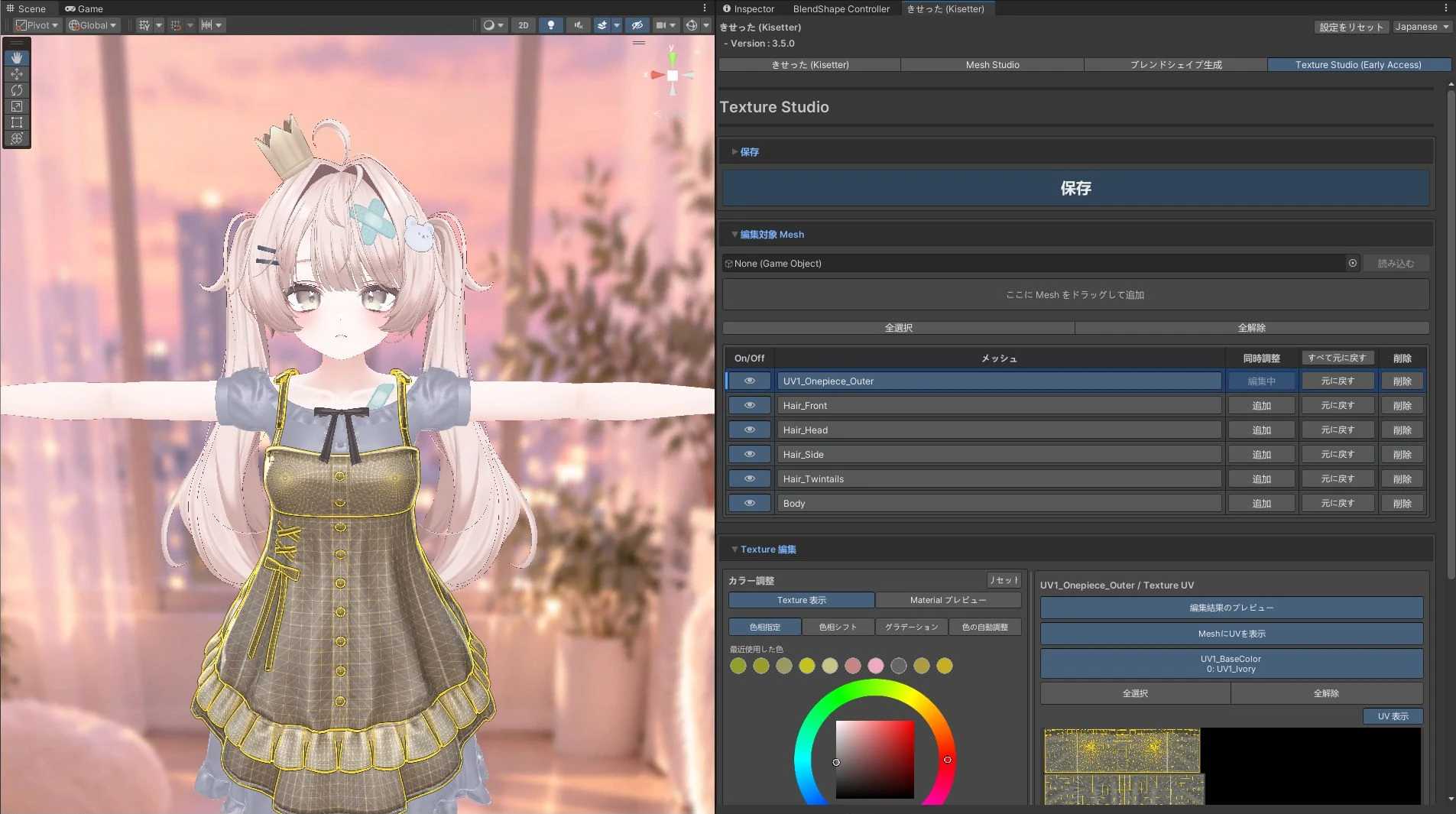Select the Move tool
Screen dimensions: 1456x814
(x=17, y=74)
